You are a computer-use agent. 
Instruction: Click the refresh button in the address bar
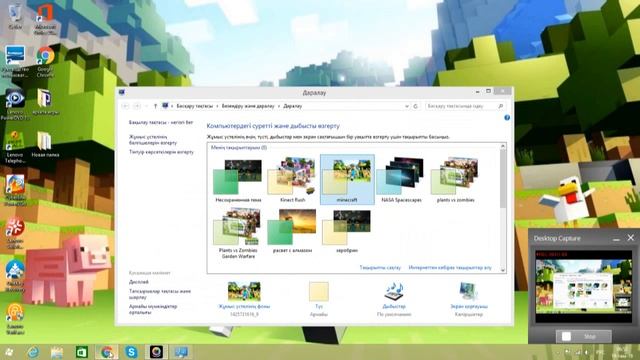(x=416, y=106)
